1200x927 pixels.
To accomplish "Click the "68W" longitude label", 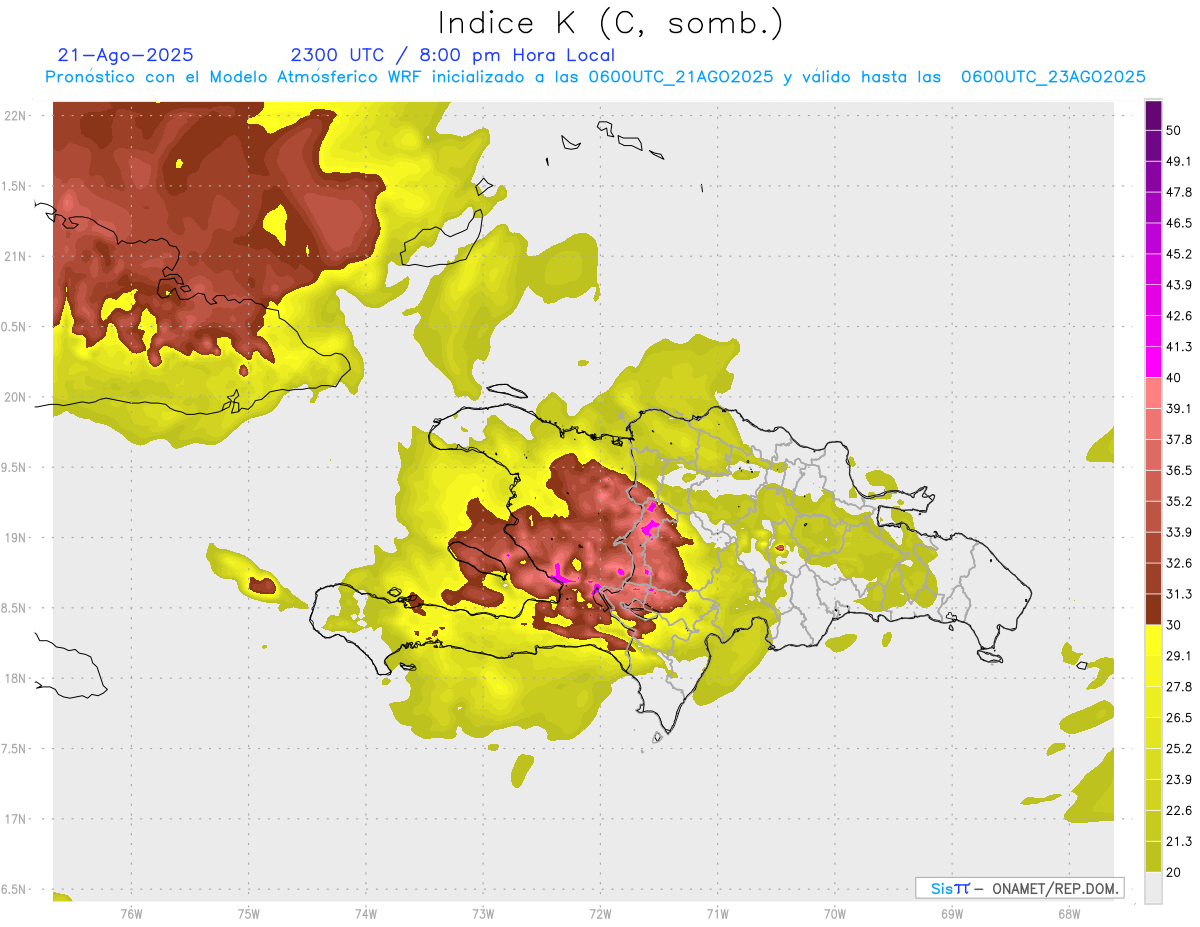I will 1068,913.
